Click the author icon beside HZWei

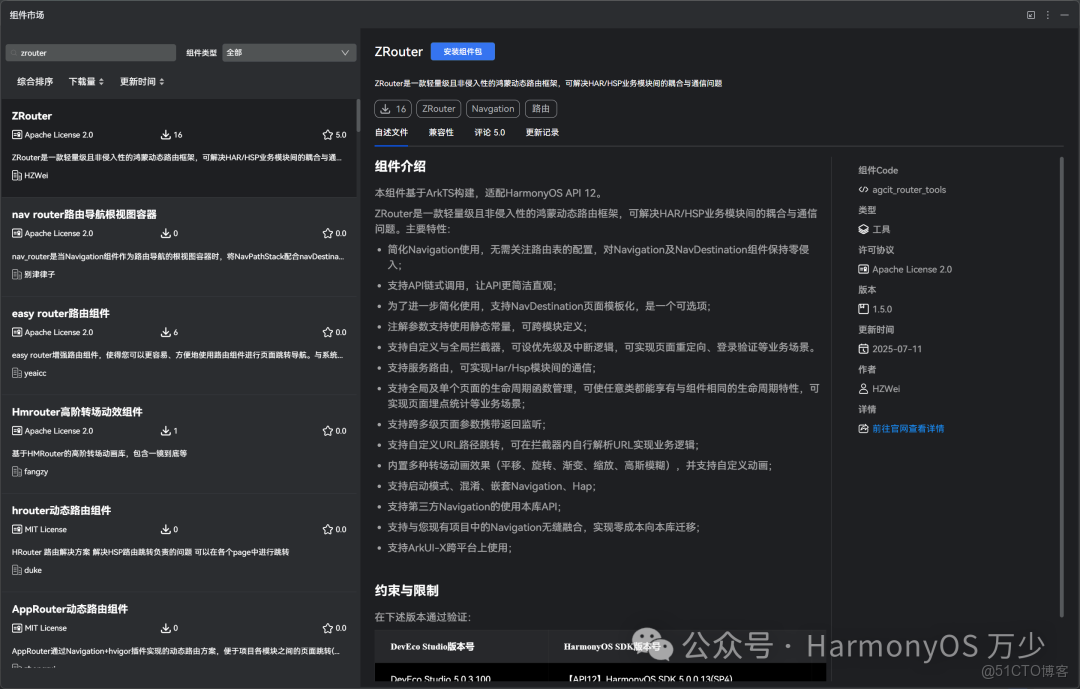tap(863, 387)
